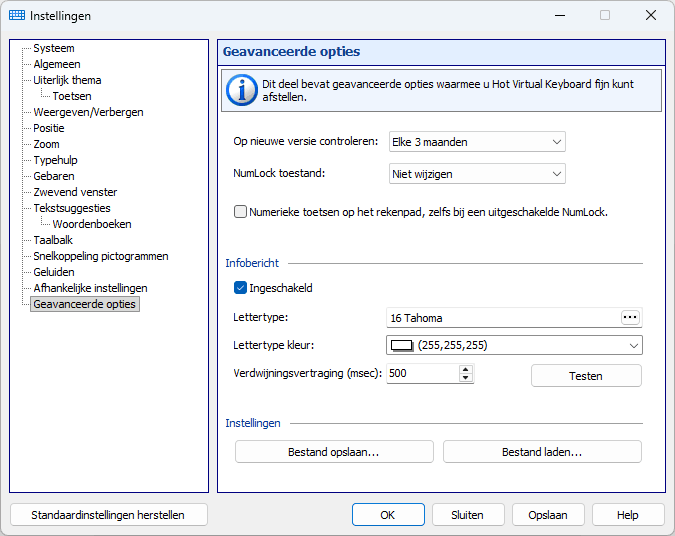Open Uiterlijk thema settings page
Viewport: 675px width, 536px height.
[x=67, y=80]
